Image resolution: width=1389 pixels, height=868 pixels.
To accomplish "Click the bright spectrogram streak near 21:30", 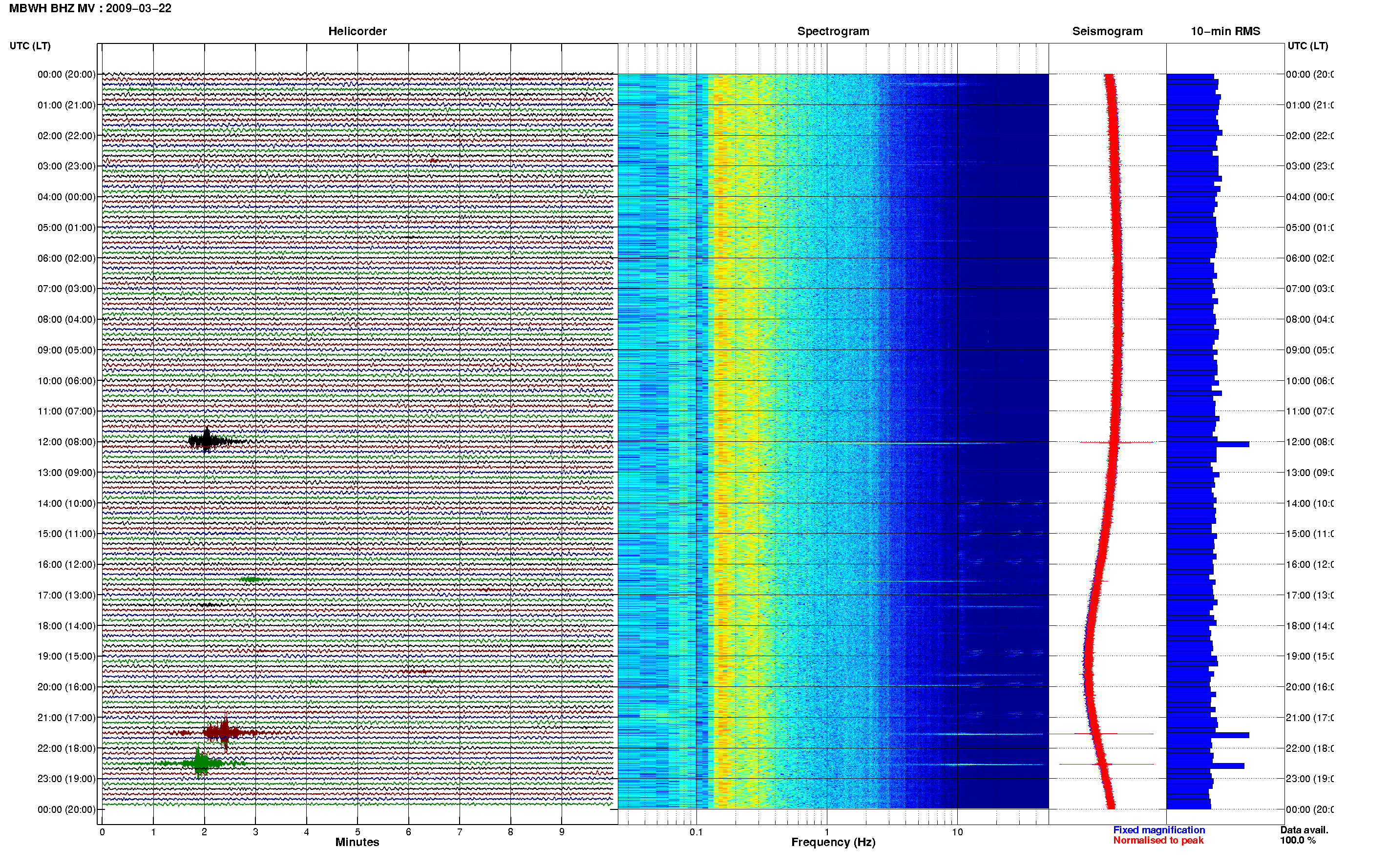I will (x=976, y=734).
